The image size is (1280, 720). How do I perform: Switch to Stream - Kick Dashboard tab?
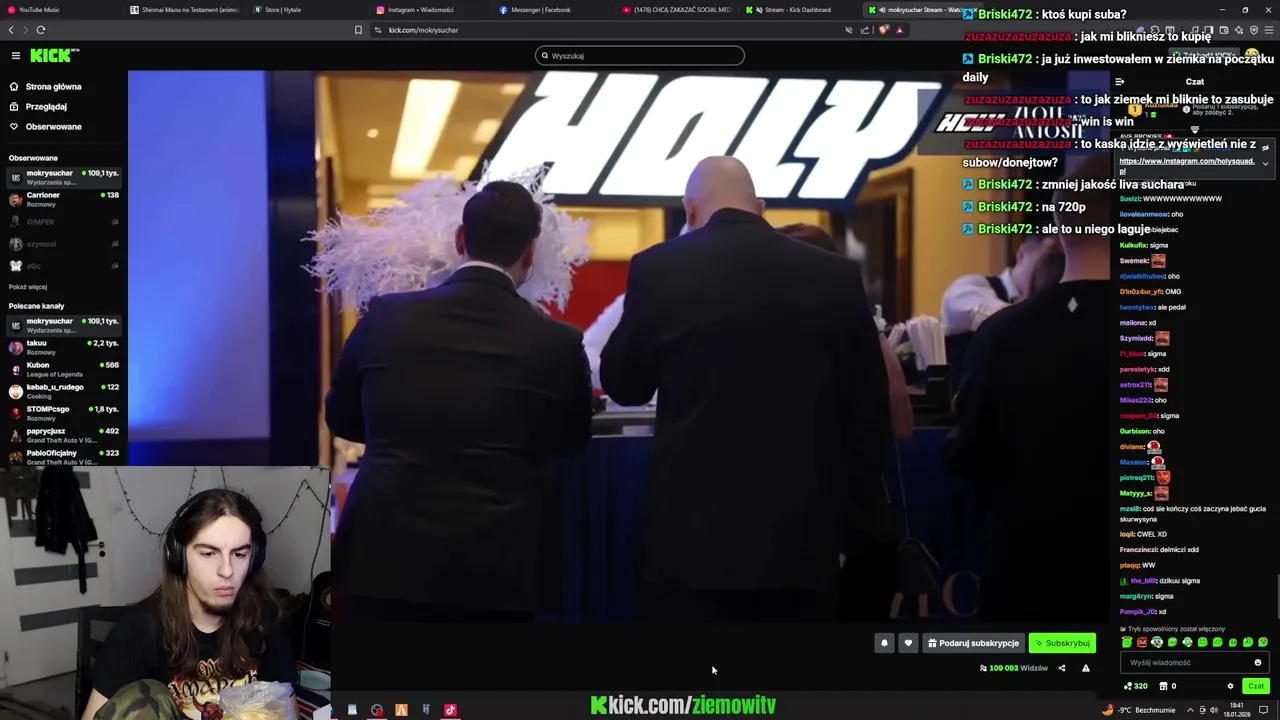(799, 10)
